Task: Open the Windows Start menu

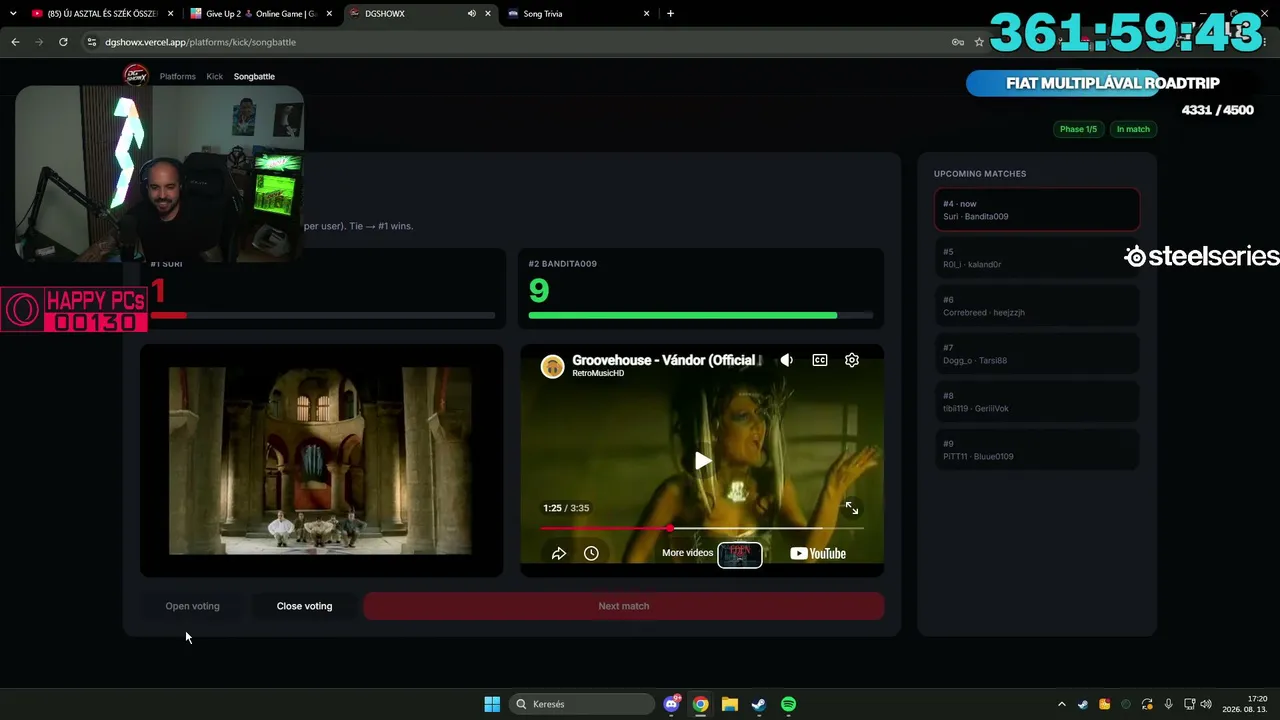Action: point(492,704)
